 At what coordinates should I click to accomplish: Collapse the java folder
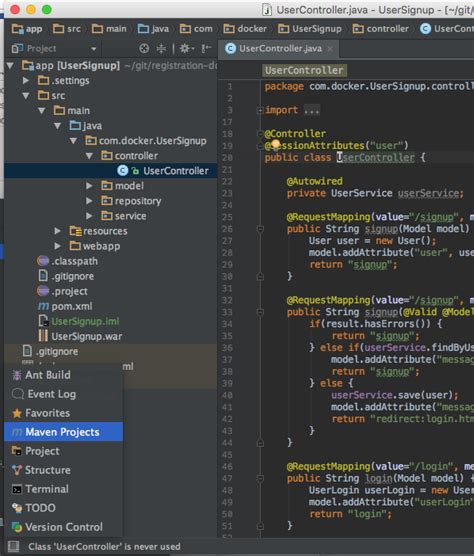point(57,126)
